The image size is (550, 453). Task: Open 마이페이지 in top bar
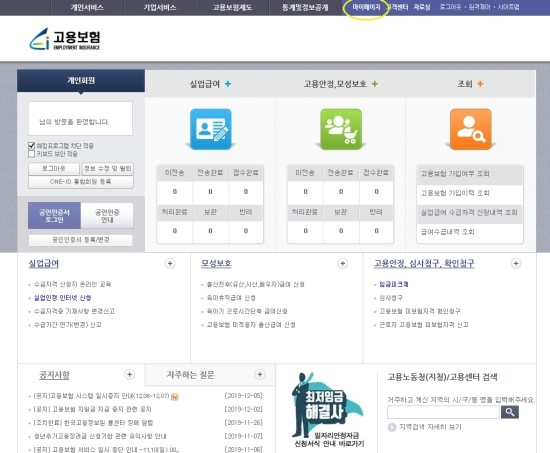(x=366, y=7)
